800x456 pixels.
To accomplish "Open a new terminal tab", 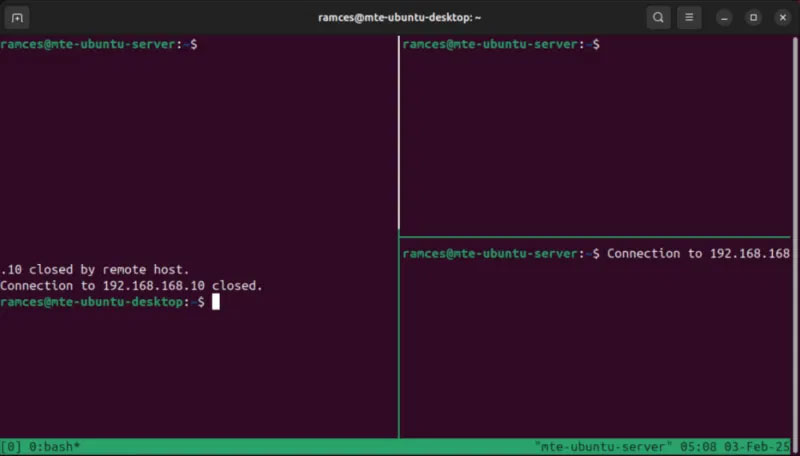I will click(17, 18).
